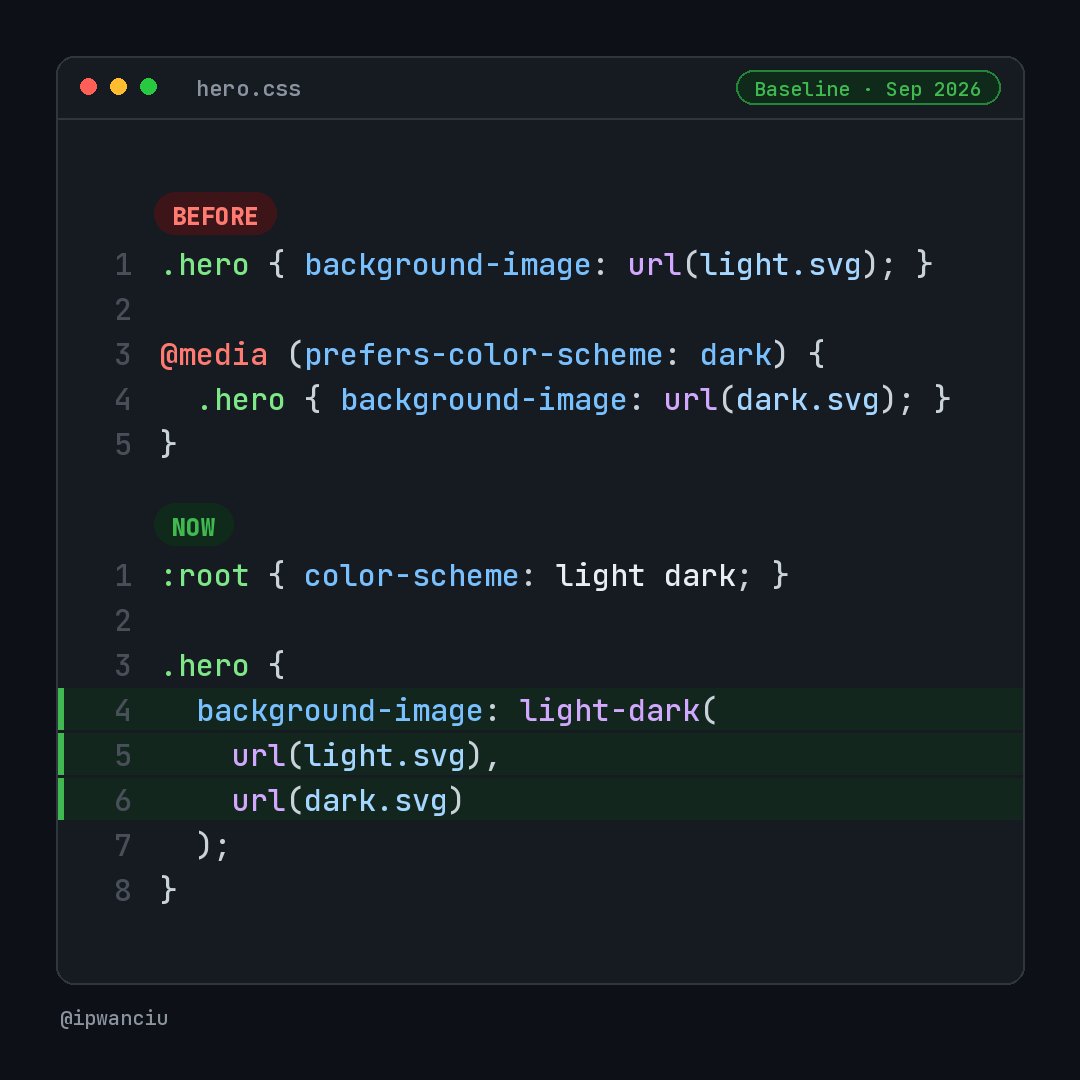
Task: Select the hero.css file title
Action: [x=249, y=89]
